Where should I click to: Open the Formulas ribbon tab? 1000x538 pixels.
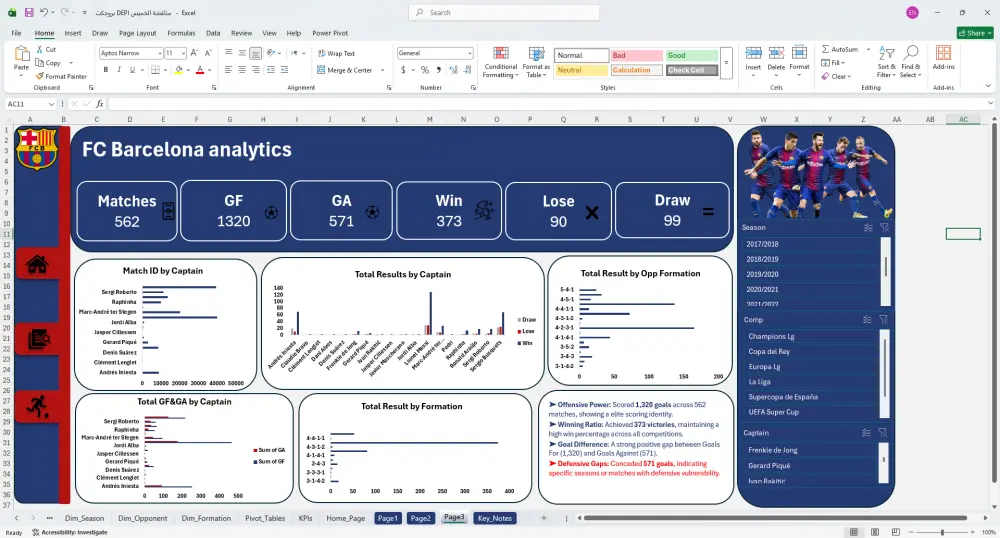[x=181, y=33]
